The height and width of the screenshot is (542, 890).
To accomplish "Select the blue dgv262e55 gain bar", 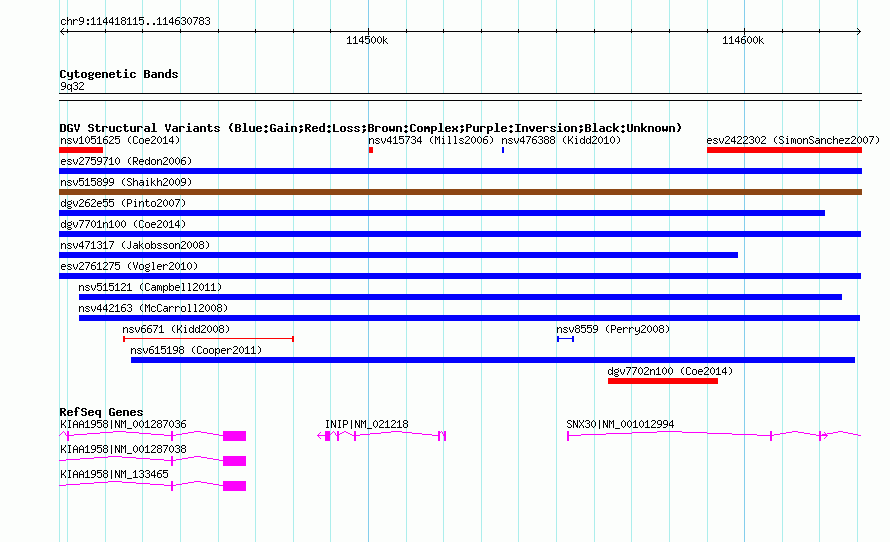I will [442, 213].
